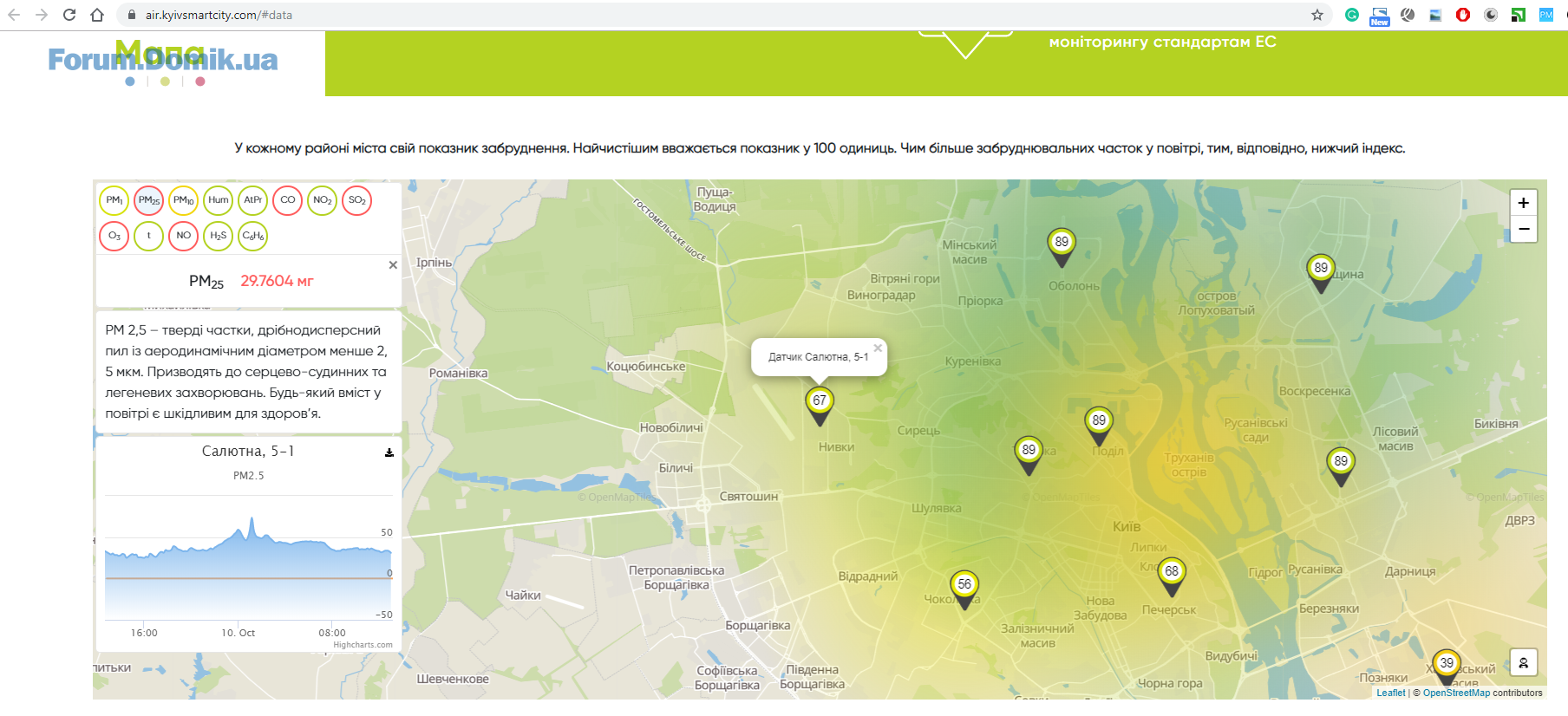Select the PM1 pollutant filter
The image size is (1568, 716).
114,200
